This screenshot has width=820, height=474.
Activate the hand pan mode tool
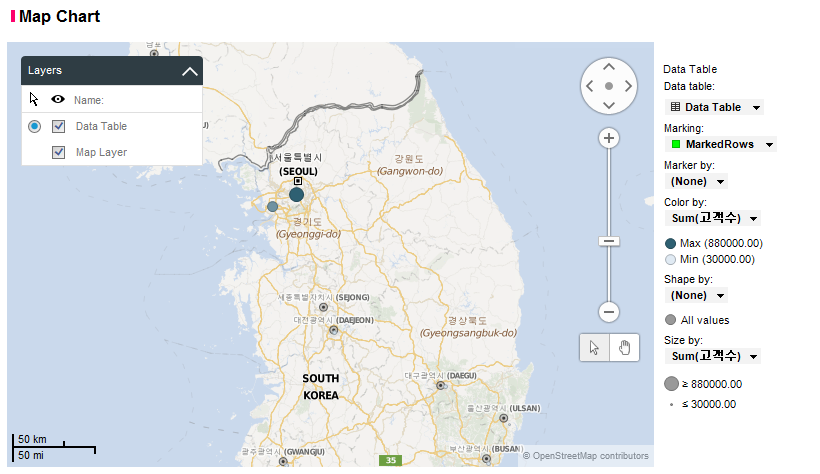(624, 347)
